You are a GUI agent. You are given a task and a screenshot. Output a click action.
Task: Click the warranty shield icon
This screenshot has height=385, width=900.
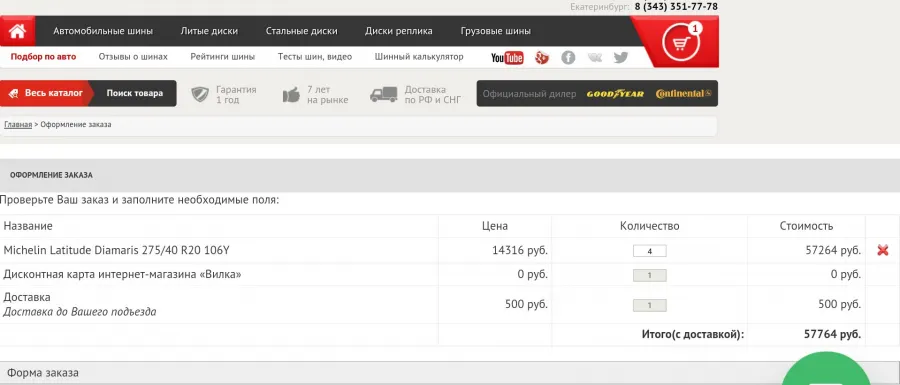pos(200,95)
